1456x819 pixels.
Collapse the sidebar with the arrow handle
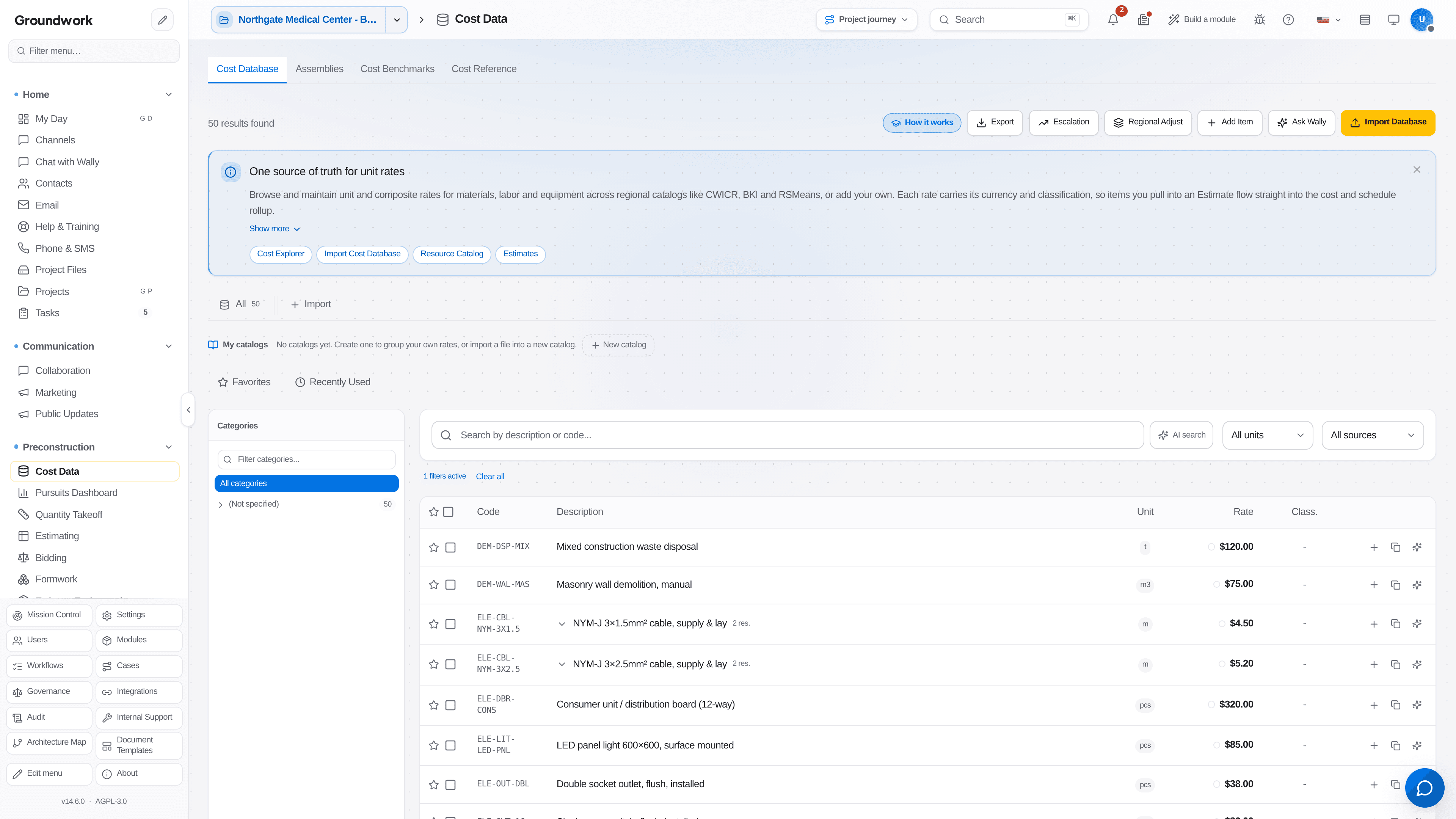click(188, 410)
